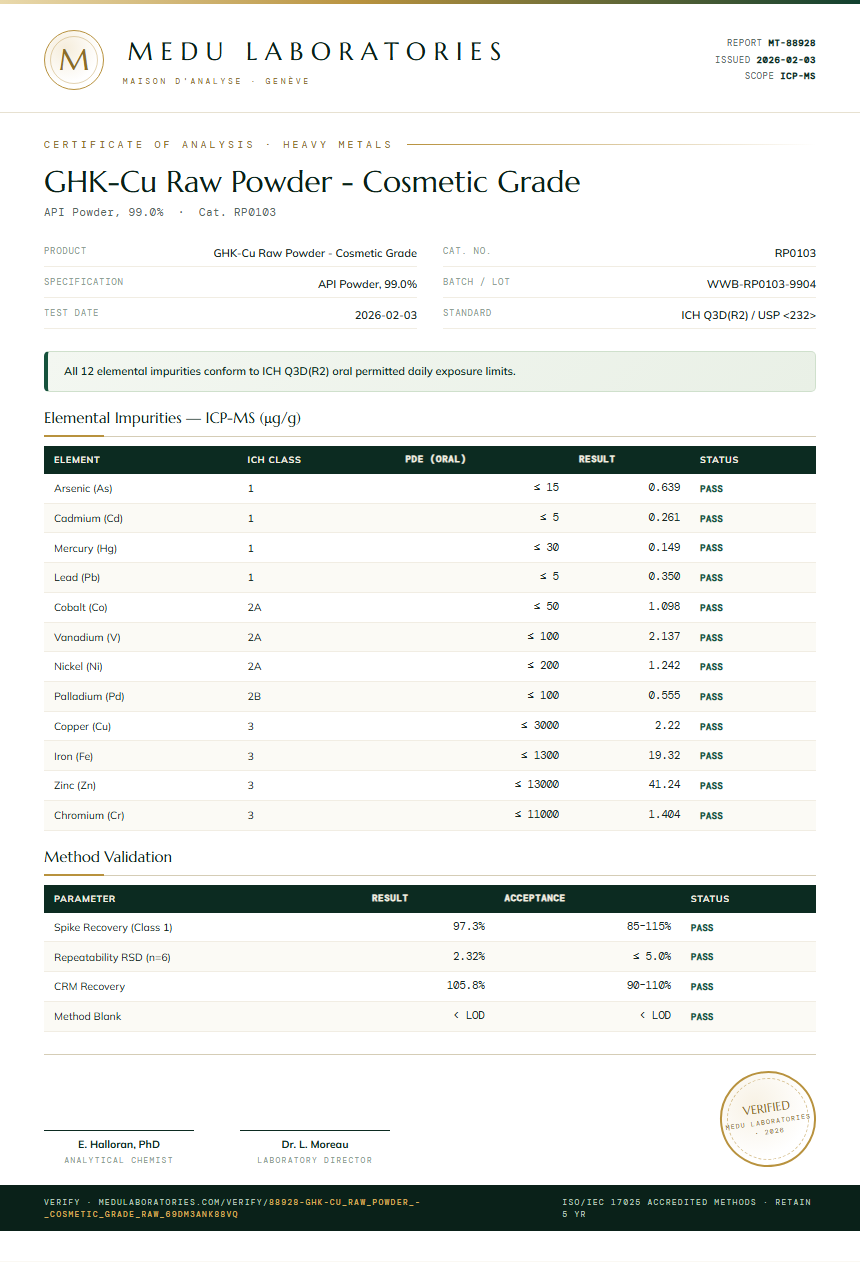Click the Cat. No. value RP0103
Image resolution: width=860 pixels, height=1262 pixels.
coord(795,253)
